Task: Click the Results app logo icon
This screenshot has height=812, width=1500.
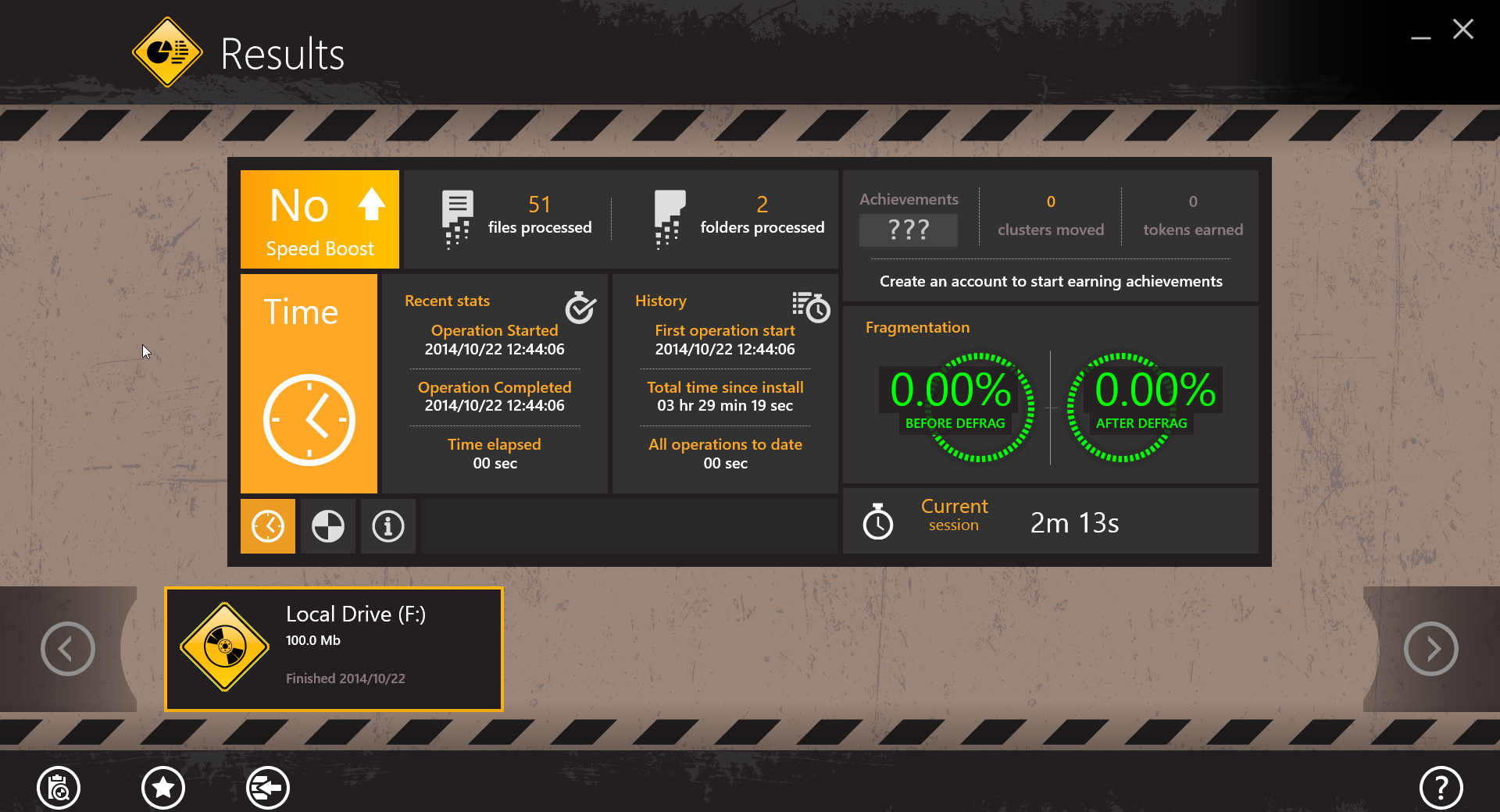Action: click(168, 52)
